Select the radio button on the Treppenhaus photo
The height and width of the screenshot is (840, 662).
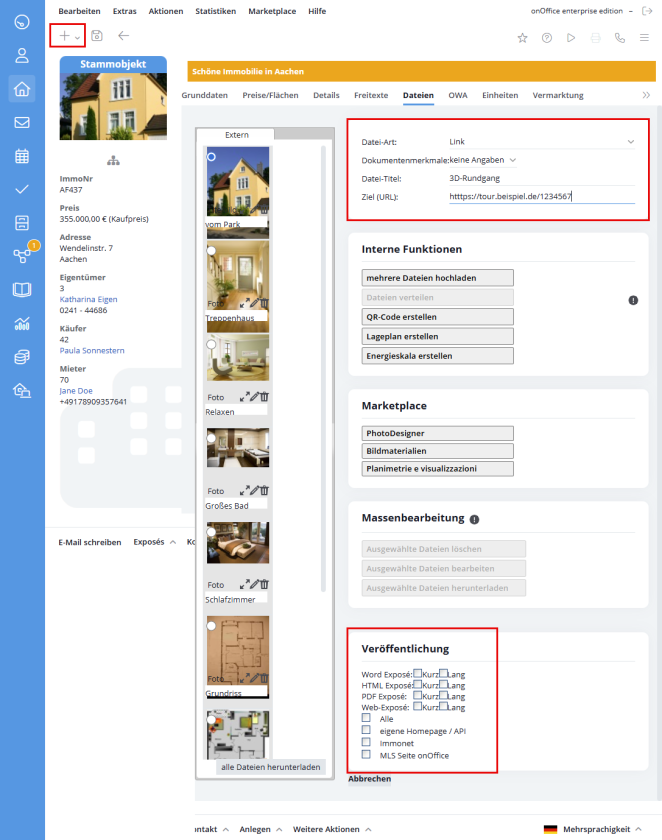(211, 252)
